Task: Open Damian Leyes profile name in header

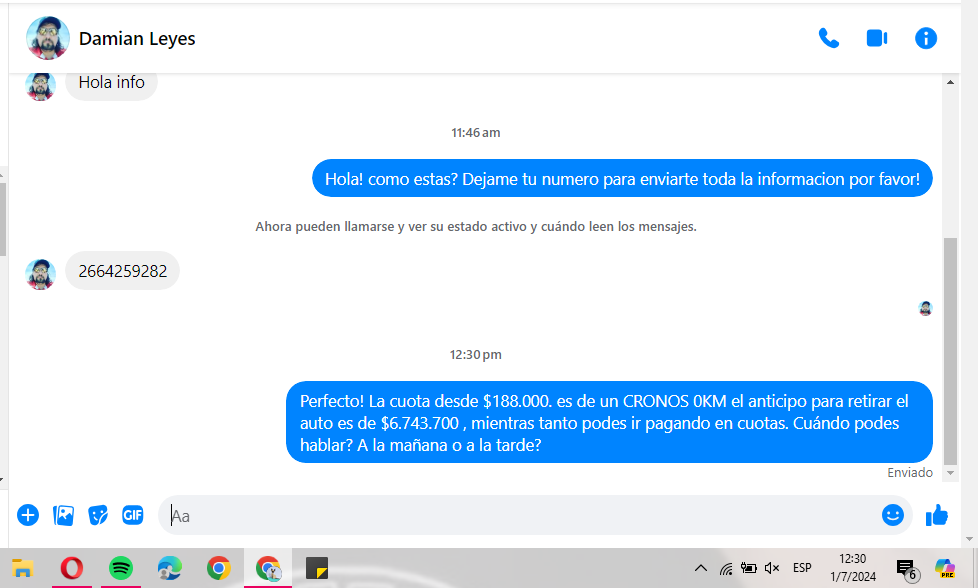Action: (137, 39)
